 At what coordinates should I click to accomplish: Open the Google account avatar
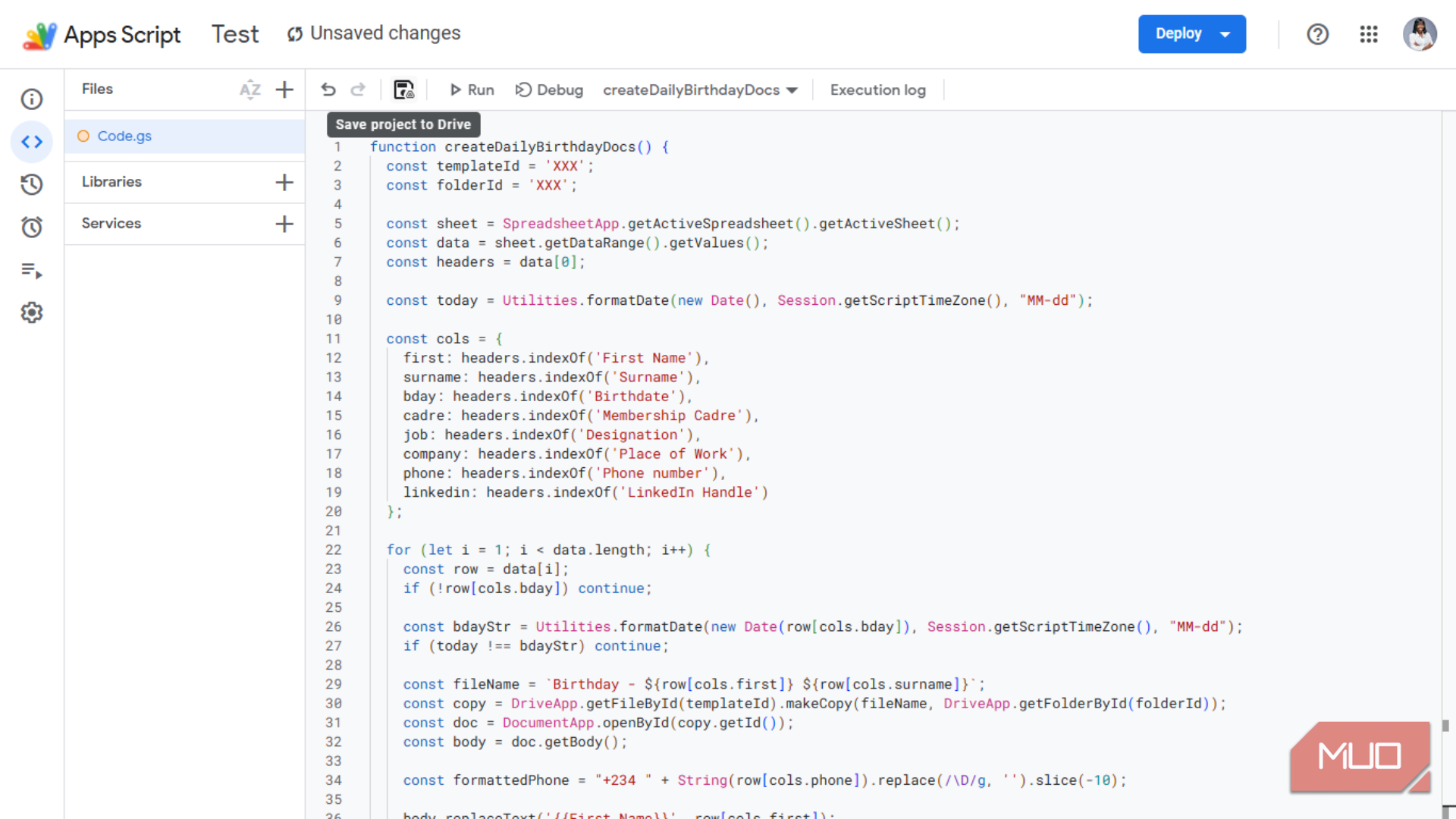pos(1420,34)
